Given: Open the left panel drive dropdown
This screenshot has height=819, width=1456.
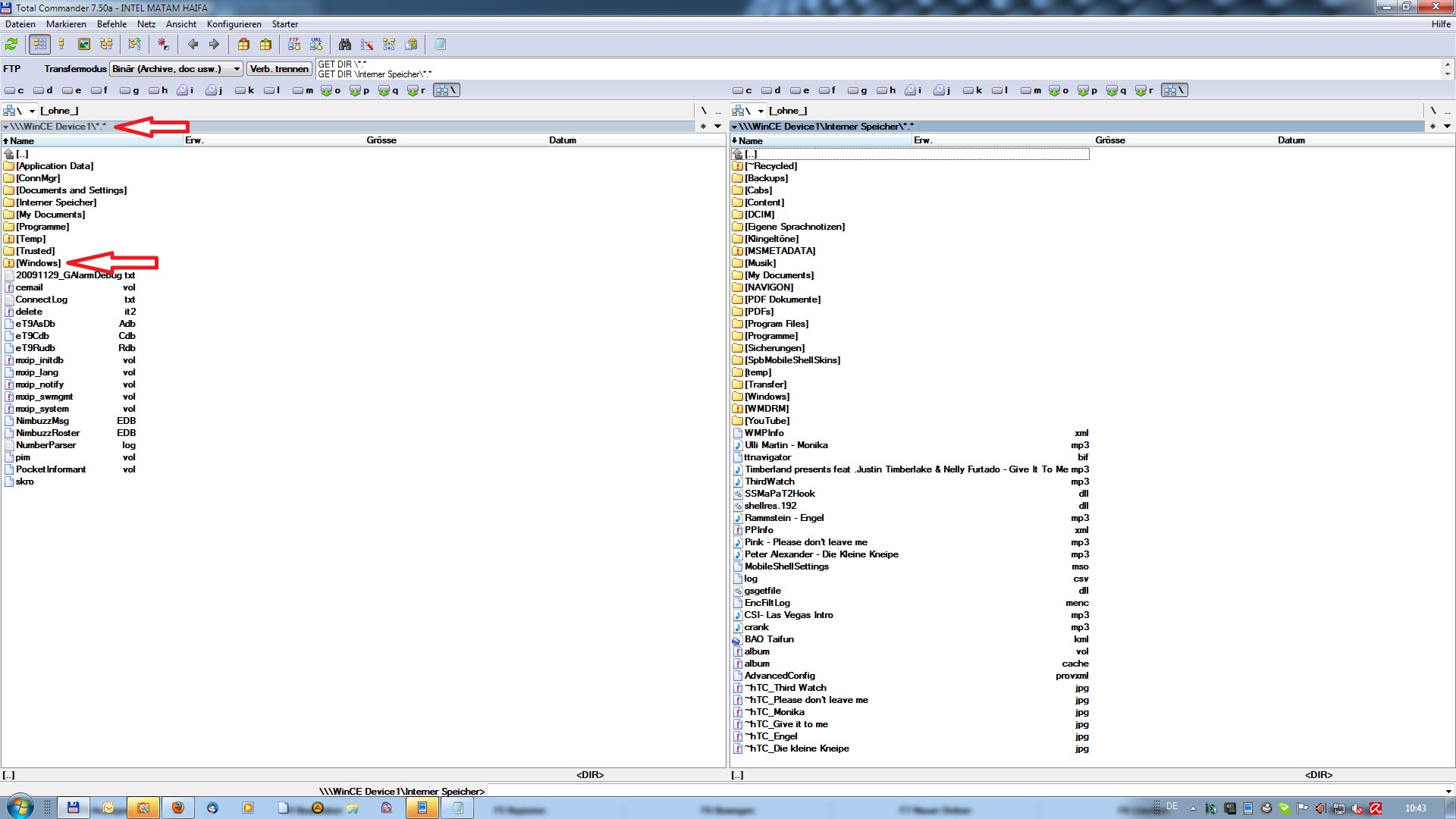Looking at the screenshot, I should pos(20,111).
